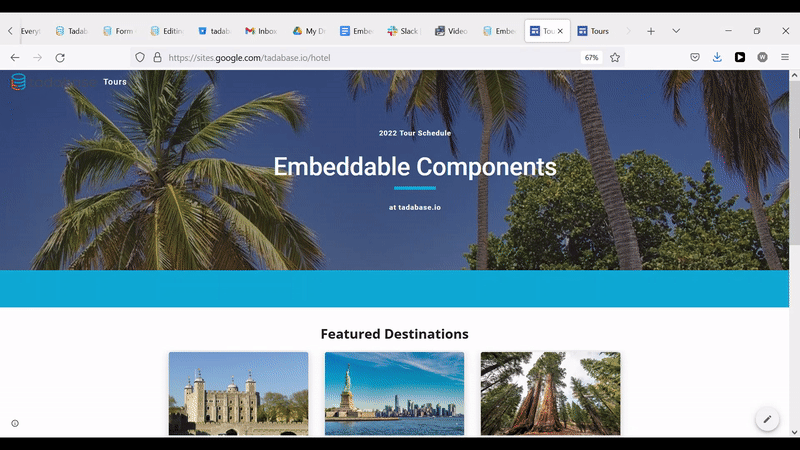Click the page scrollbar down arrow
The width and height of the screenshot is (800, 450).
point(794,432)
